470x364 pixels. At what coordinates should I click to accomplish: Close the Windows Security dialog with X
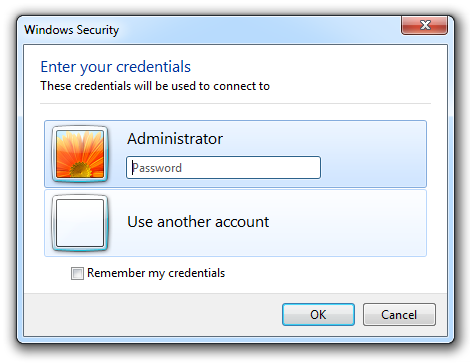(424, 25)
